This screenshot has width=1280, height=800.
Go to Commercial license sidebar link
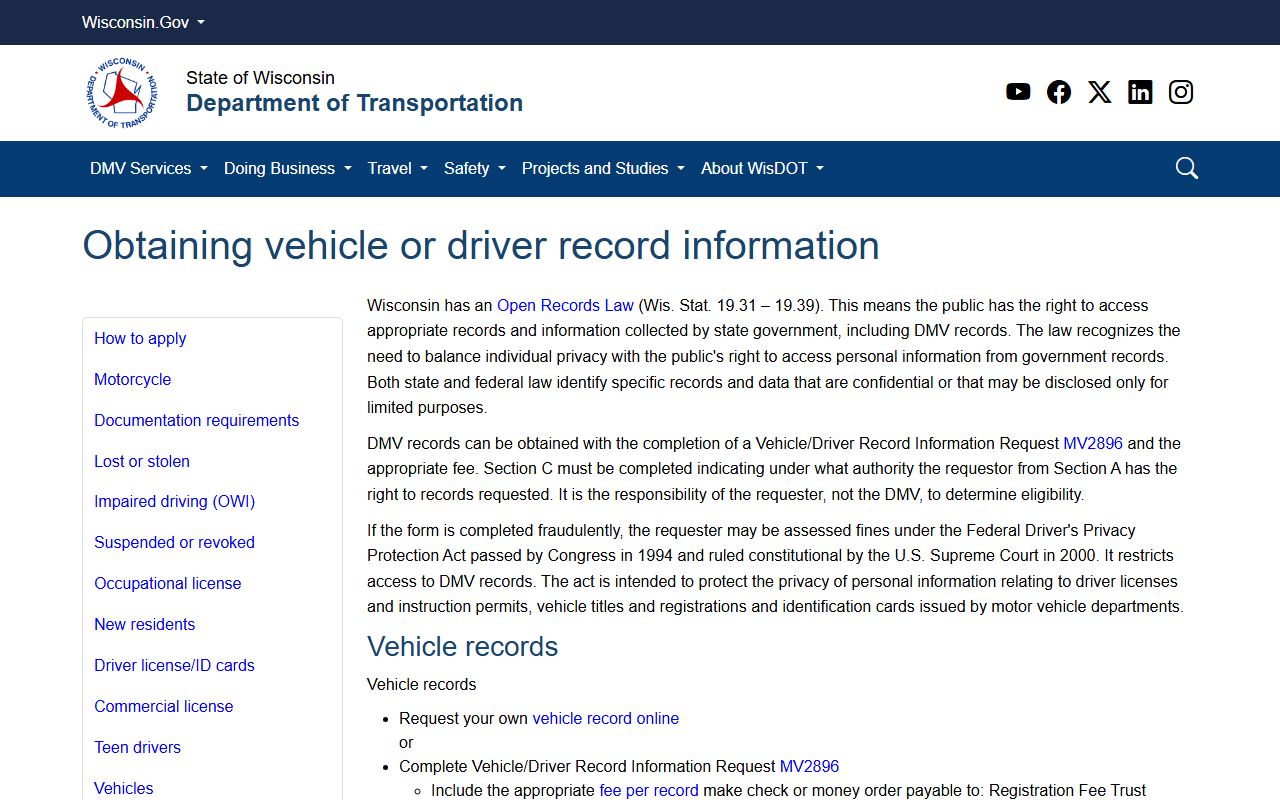tap(164, 706)
